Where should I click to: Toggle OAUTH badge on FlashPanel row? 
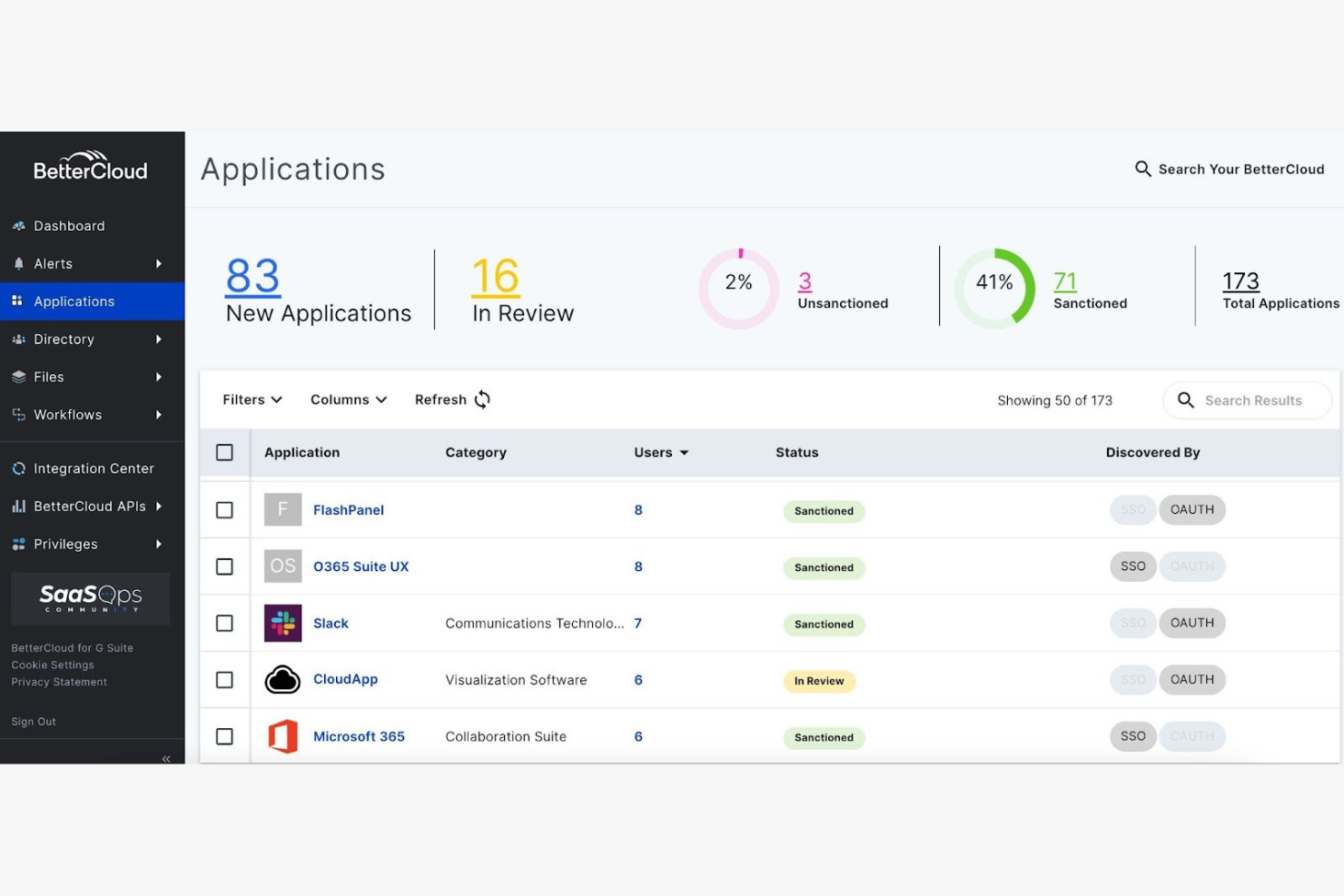point(1192,510)
